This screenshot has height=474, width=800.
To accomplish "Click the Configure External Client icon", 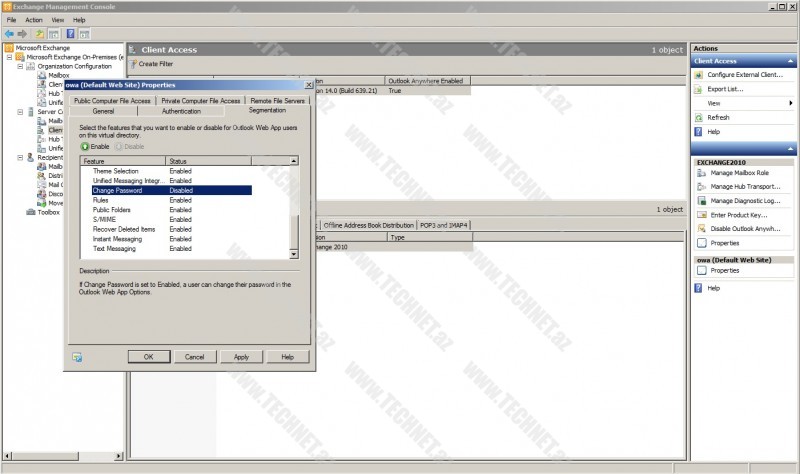I will [x=700, y=75].
